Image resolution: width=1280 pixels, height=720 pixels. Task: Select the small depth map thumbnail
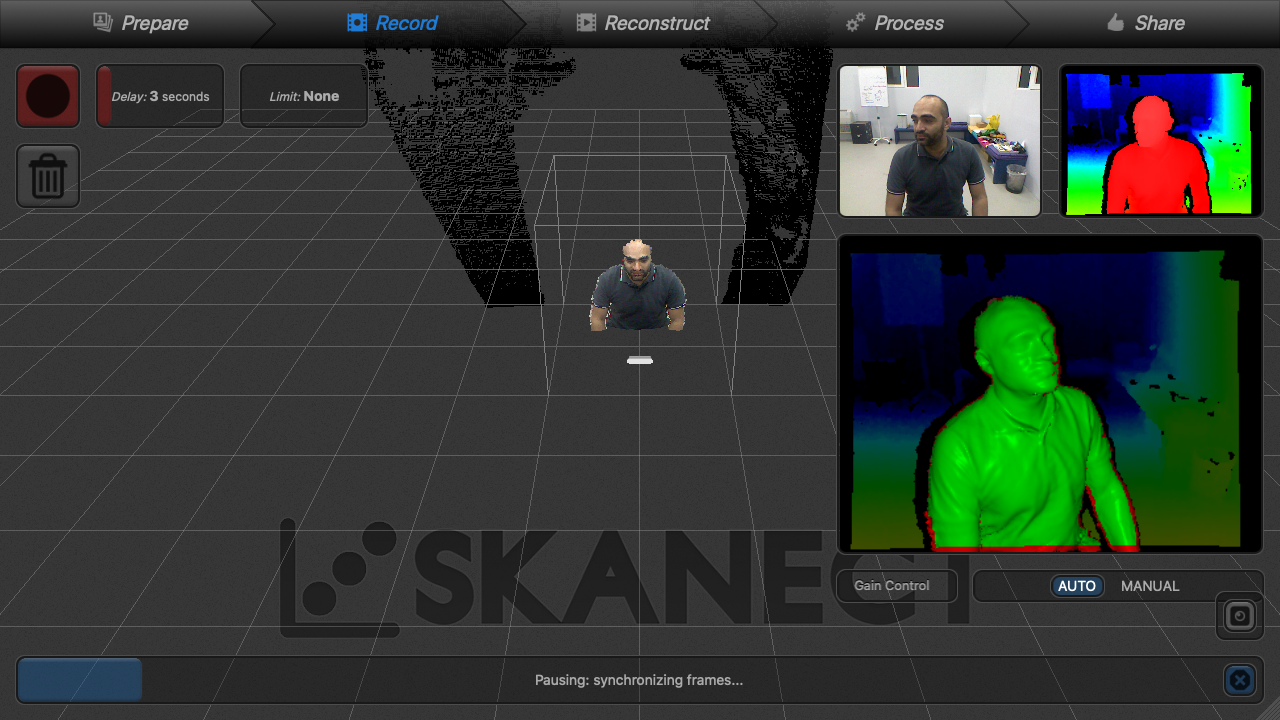click(x=1160, y=141)
